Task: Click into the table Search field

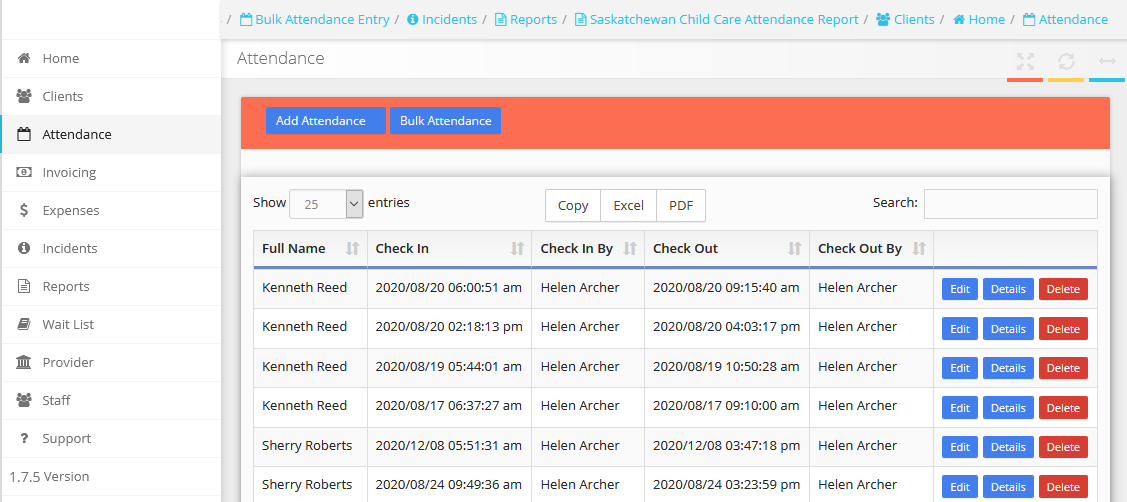Action: coord(1010,204)
